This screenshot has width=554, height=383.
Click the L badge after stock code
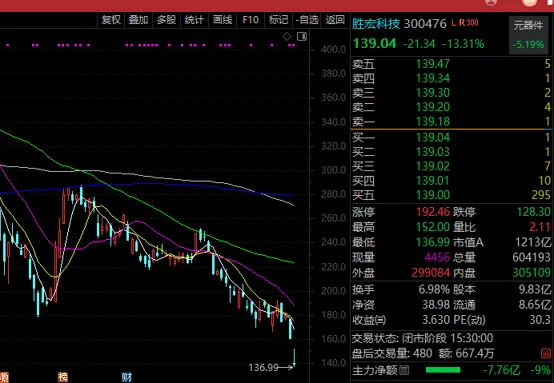(x=454, y=23)
